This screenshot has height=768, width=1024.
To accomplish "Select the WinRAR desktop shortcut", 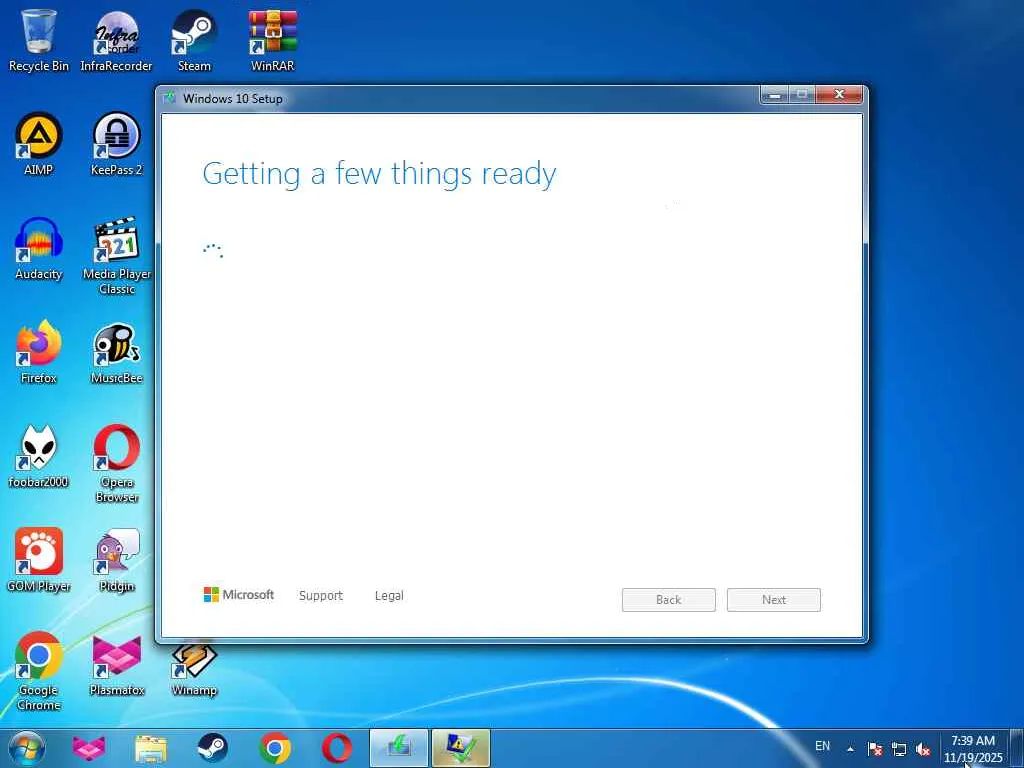I will 272,39.
